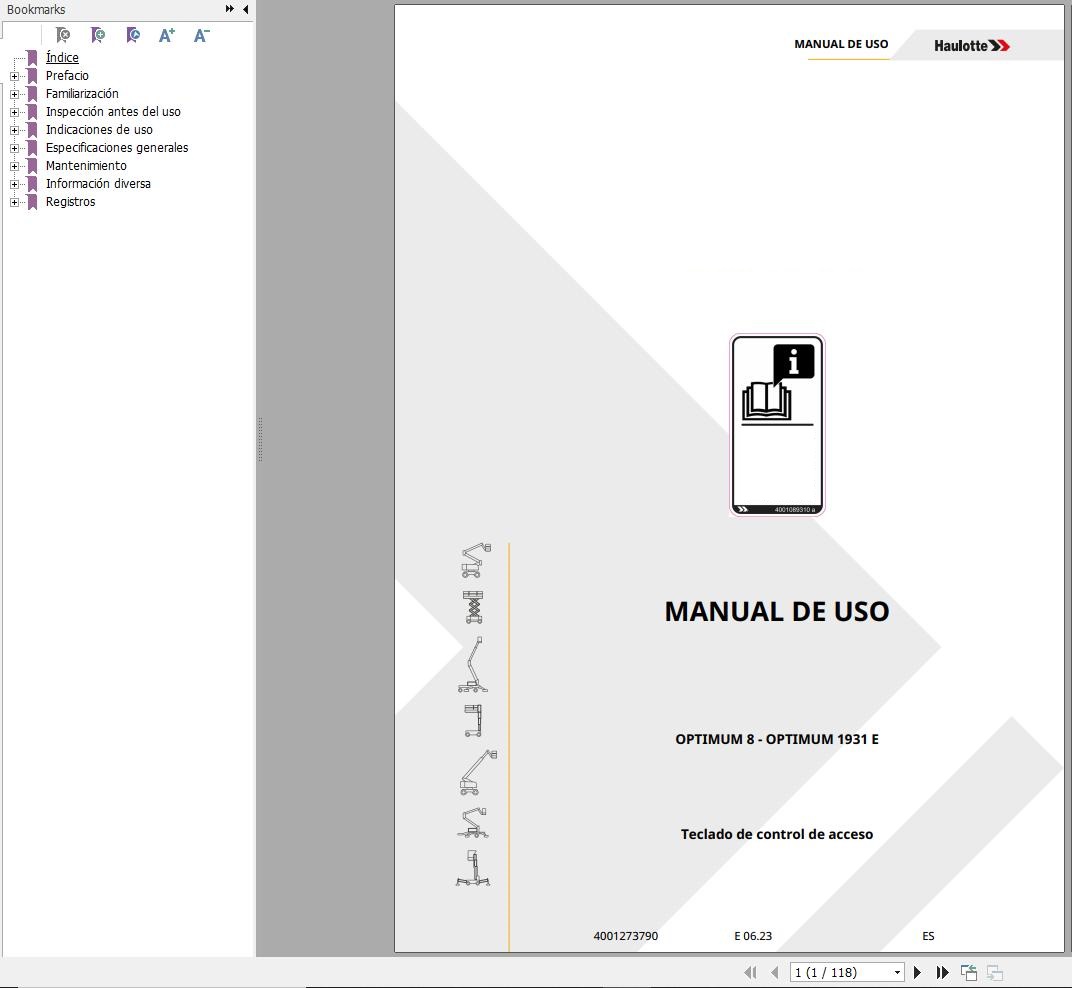Screen dimensions: 1072x988
Task: Delete the selected bookmark
Action: [62, 35]
